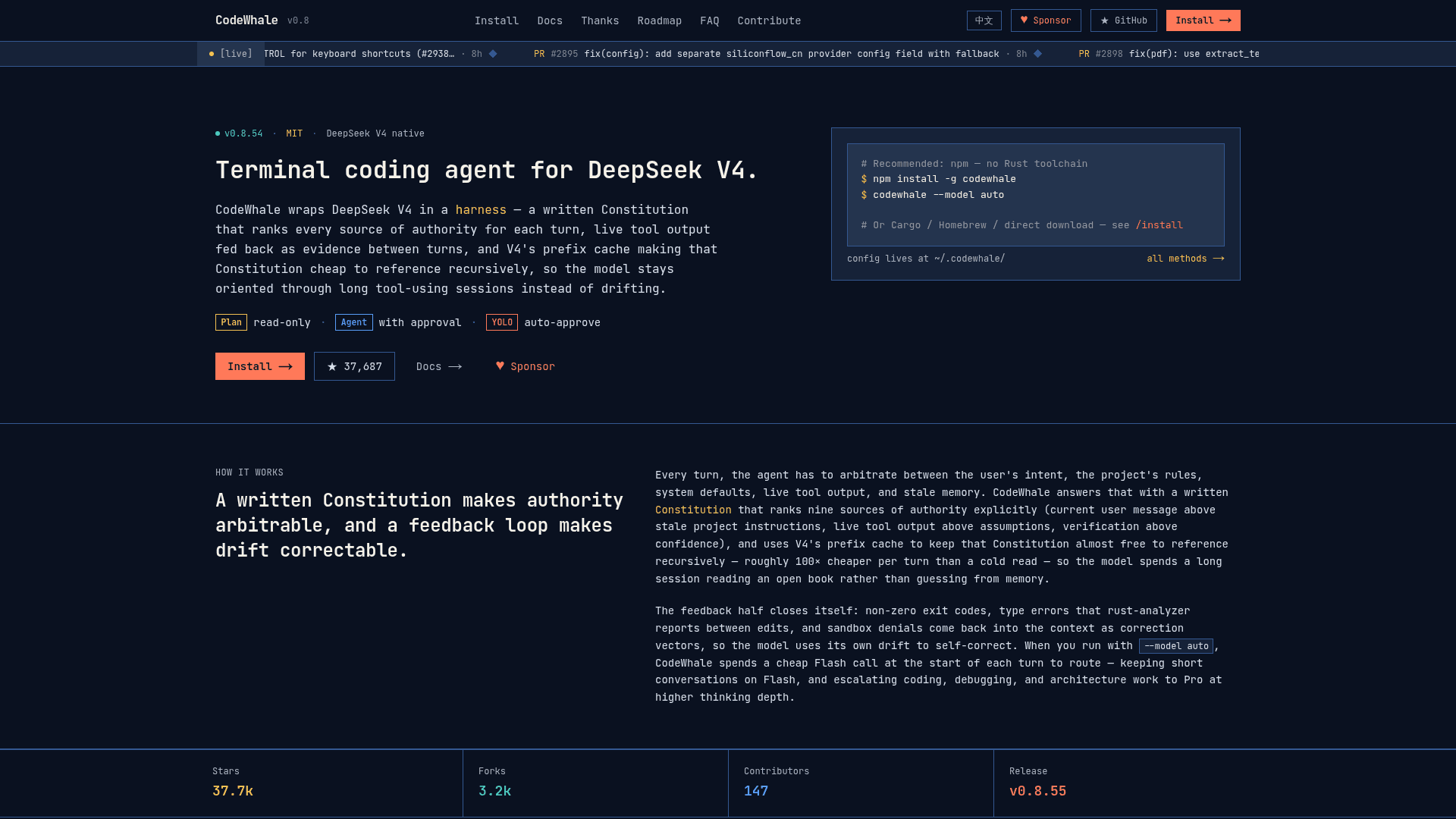Click the HOW IT WORKS section label

coord(249,472)
